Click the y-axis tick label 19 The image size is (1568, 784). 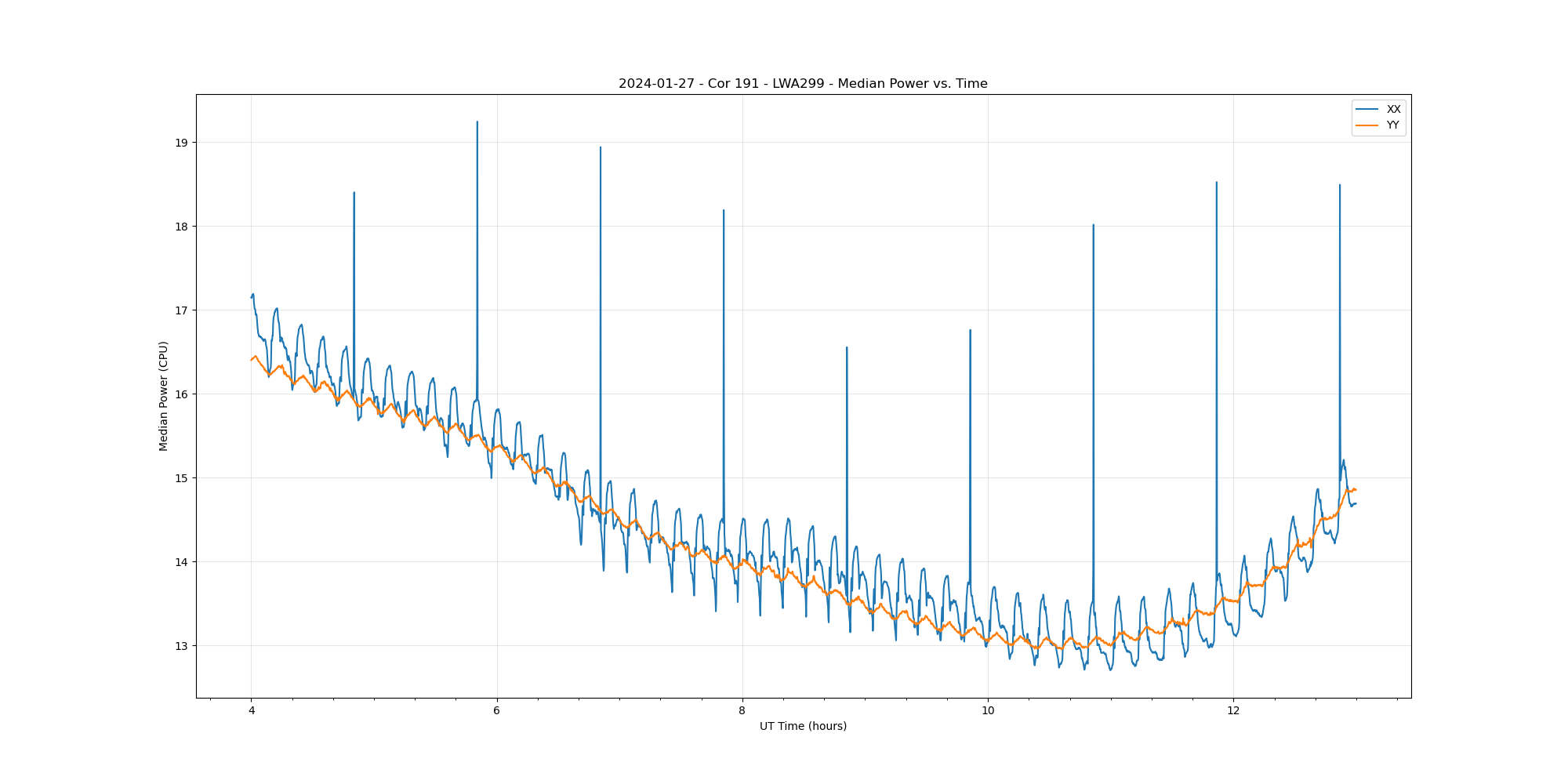click(182, 143)
